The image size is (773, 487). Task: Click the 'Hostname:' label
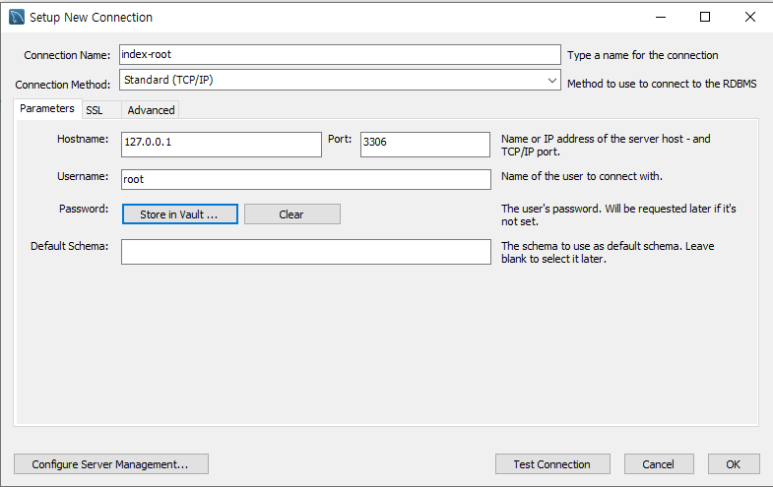click(83, 139)
